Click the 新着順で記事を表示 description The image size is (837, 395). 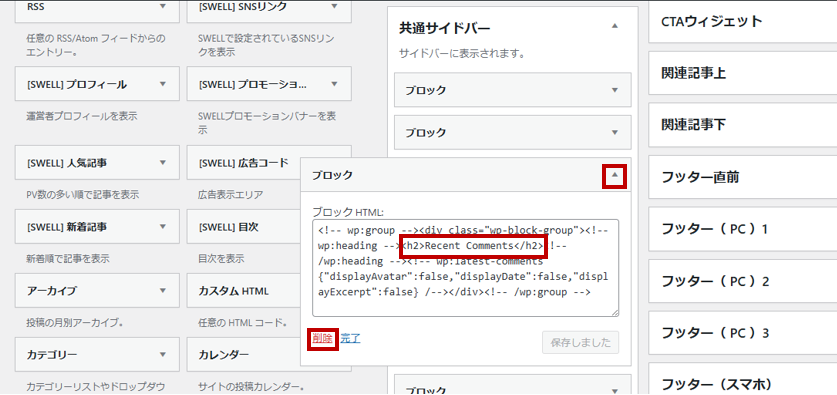click(68, 259)
